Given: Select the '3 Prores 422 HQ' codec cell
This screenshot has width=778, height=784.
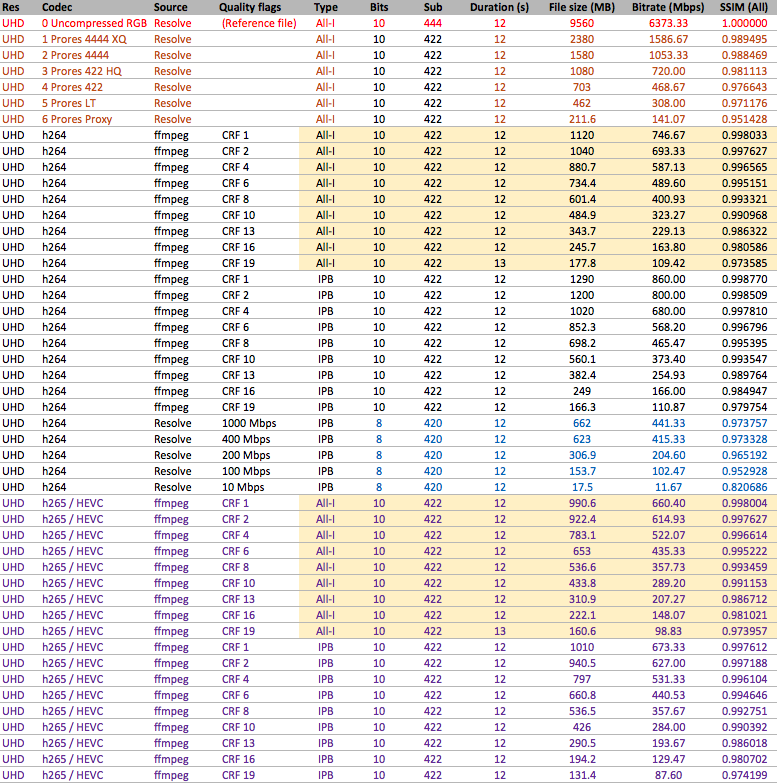Looking at the screenshot, I should [x=82, y=72].
